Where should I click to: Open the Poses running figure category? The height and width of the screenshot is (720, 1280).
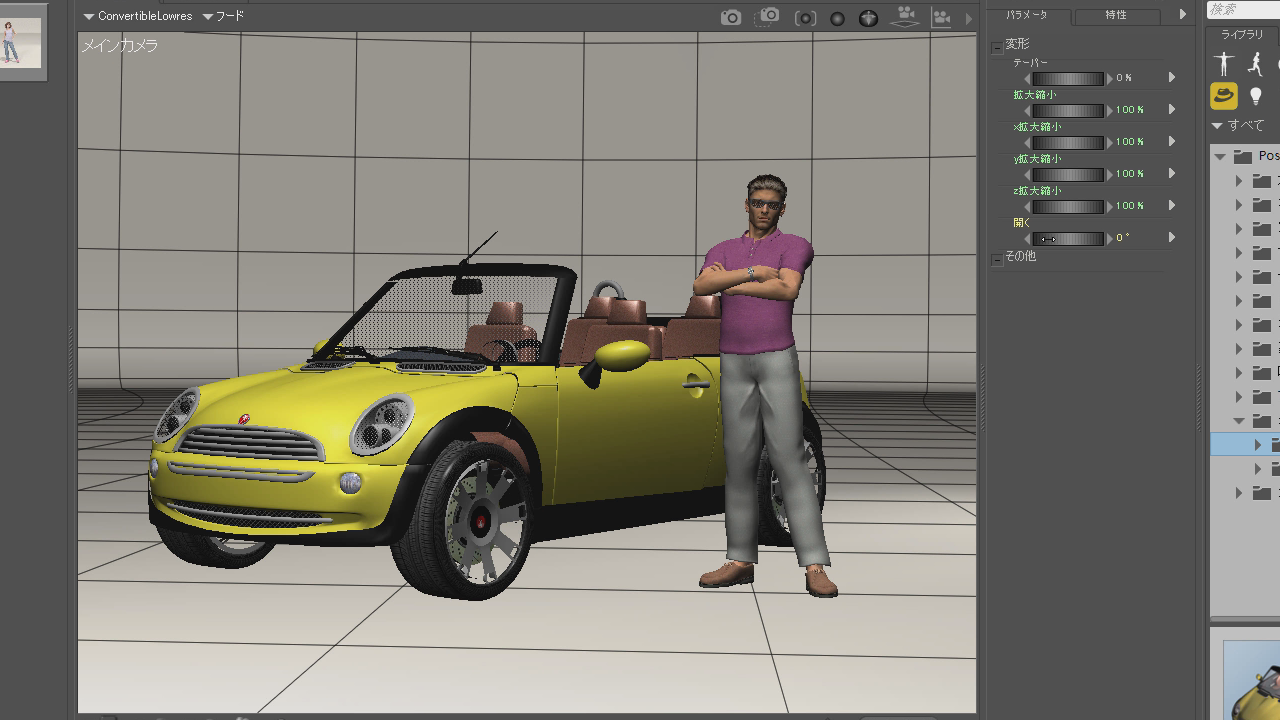1256,64
